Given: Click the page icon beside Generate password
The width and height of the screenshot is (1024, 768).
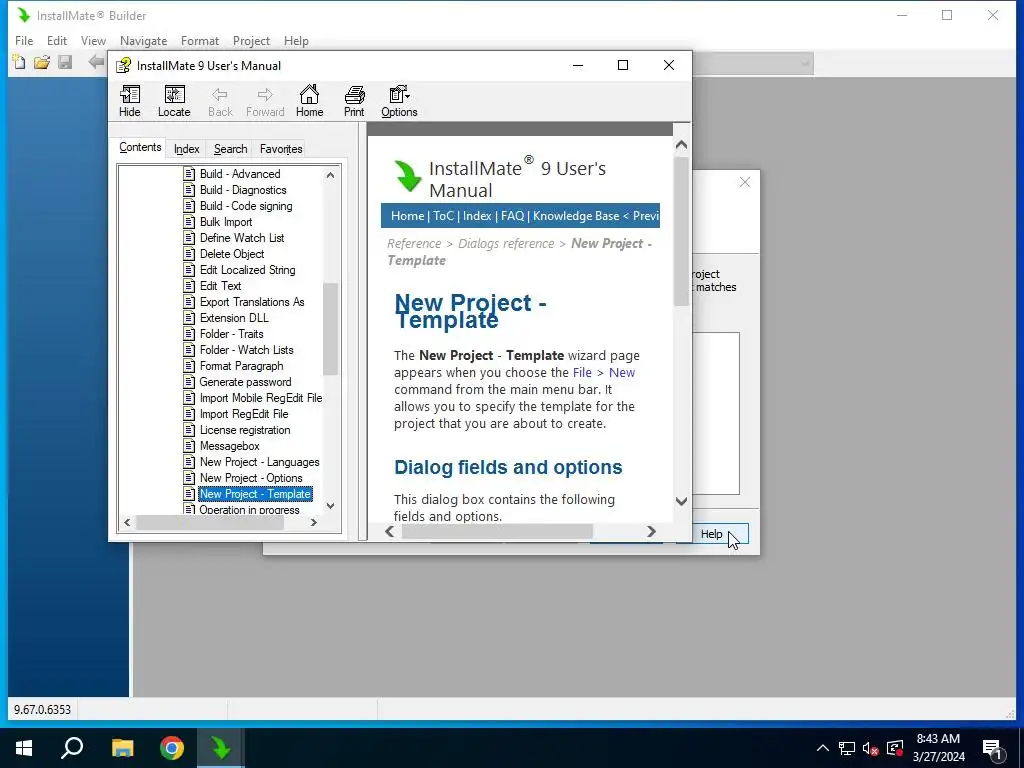Looking at the screenshot, I should [189, 382].
